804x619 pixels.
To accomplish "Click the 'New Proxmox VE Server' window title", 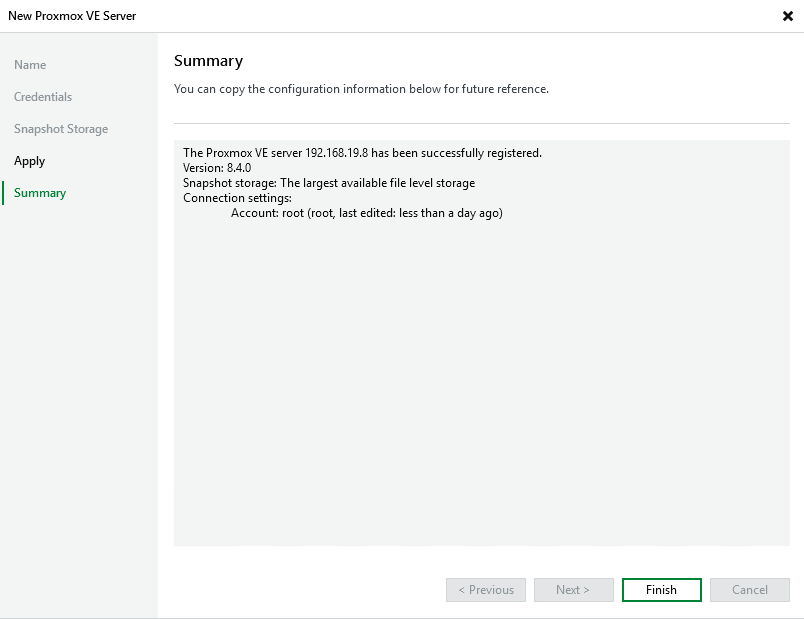I will [x=72, y=16].
